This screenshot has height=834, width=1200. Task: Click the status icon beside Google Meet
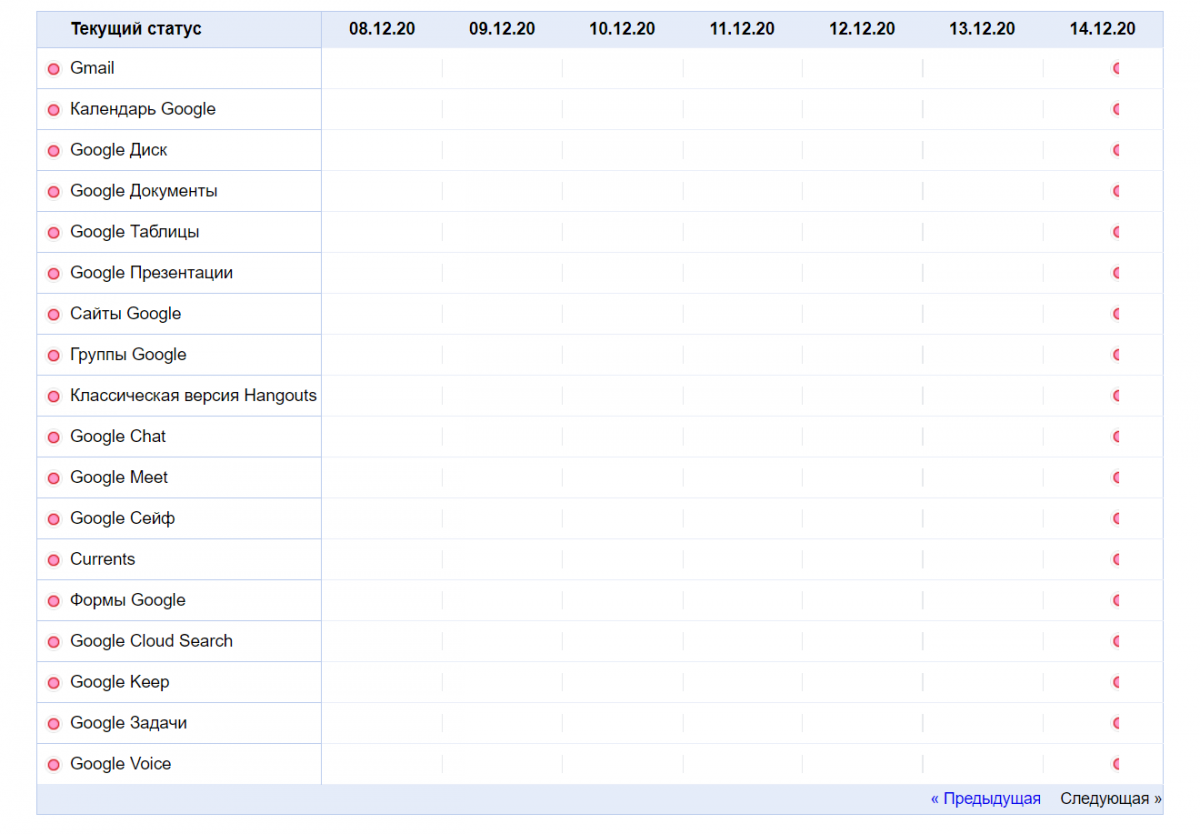(54, 479)
